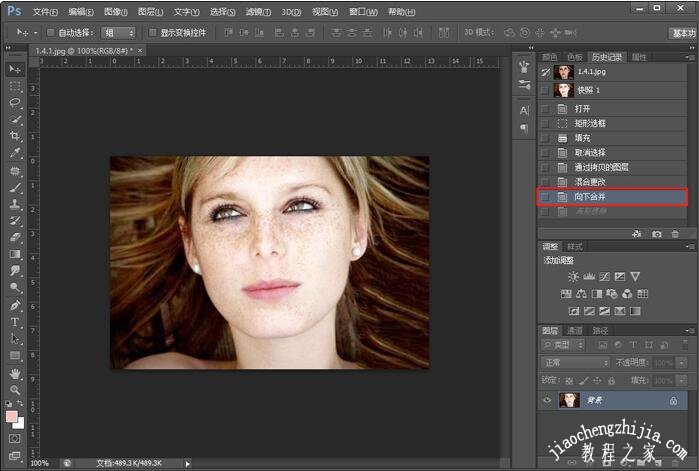
Task: Select the 快照 1 snapshot thumbnail
Action: pos(566,89)
